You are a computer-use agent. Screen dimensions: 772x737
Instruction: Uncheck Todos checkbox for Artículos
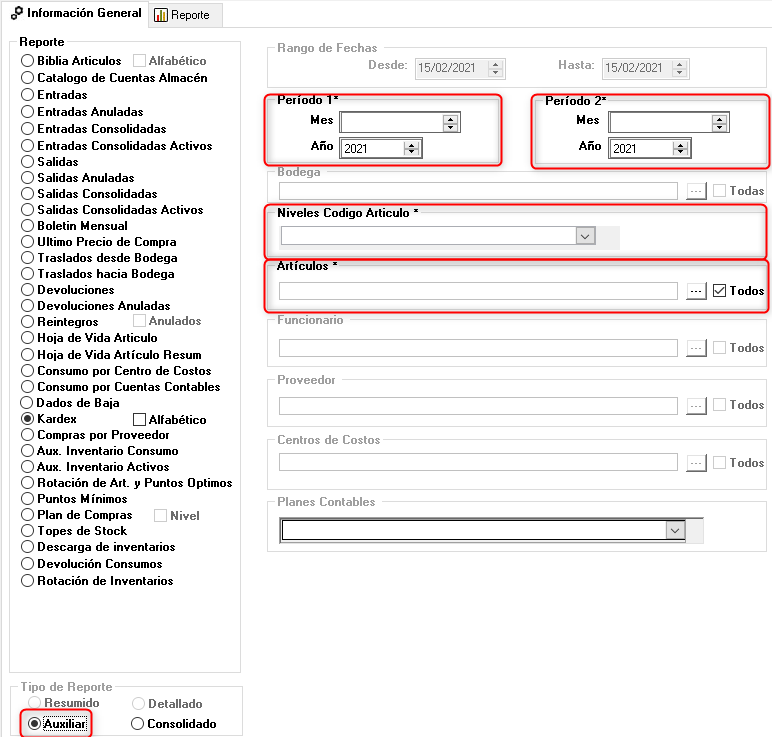720,291
